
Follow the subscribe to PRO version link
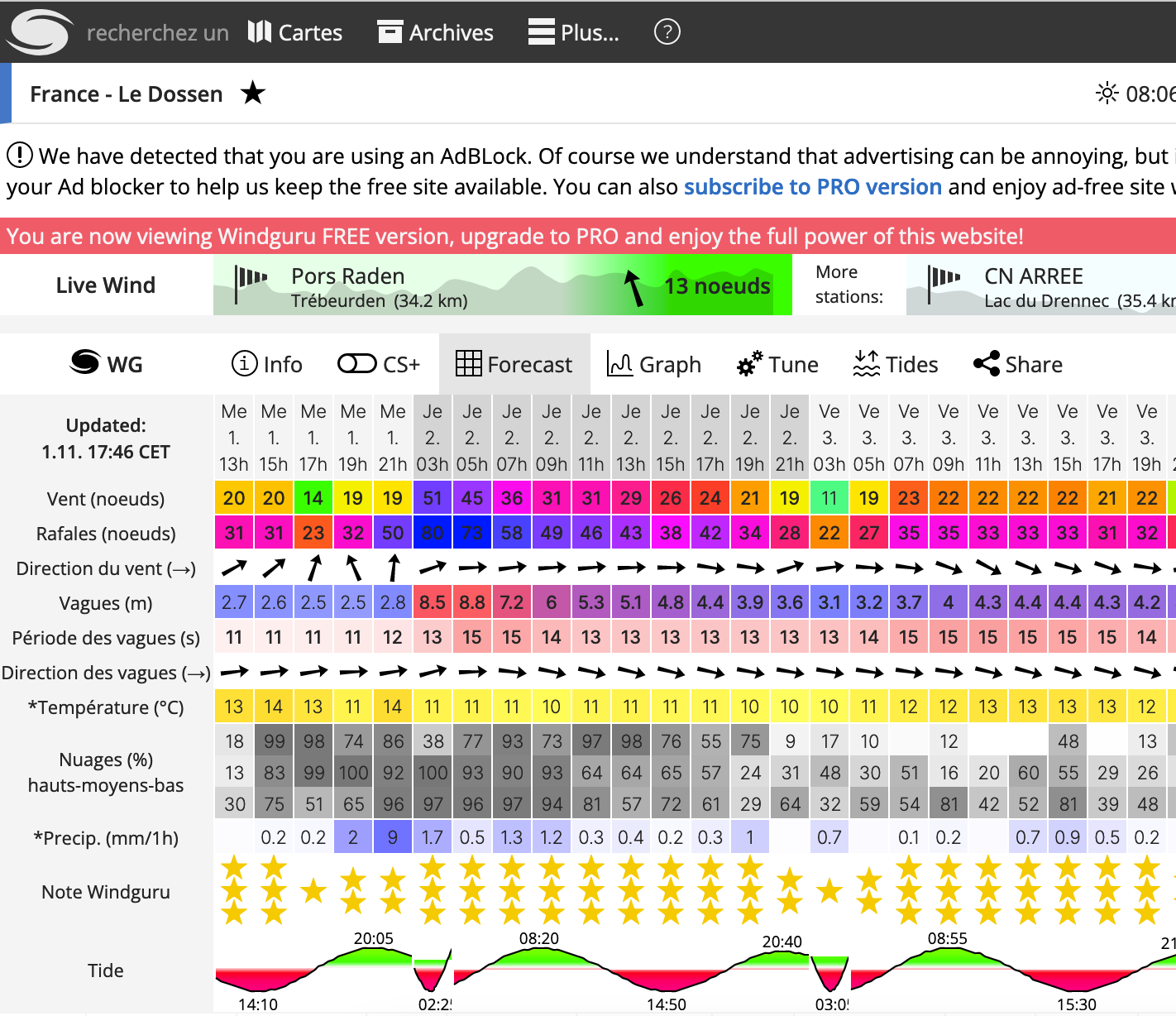click(x=813, y=187)
